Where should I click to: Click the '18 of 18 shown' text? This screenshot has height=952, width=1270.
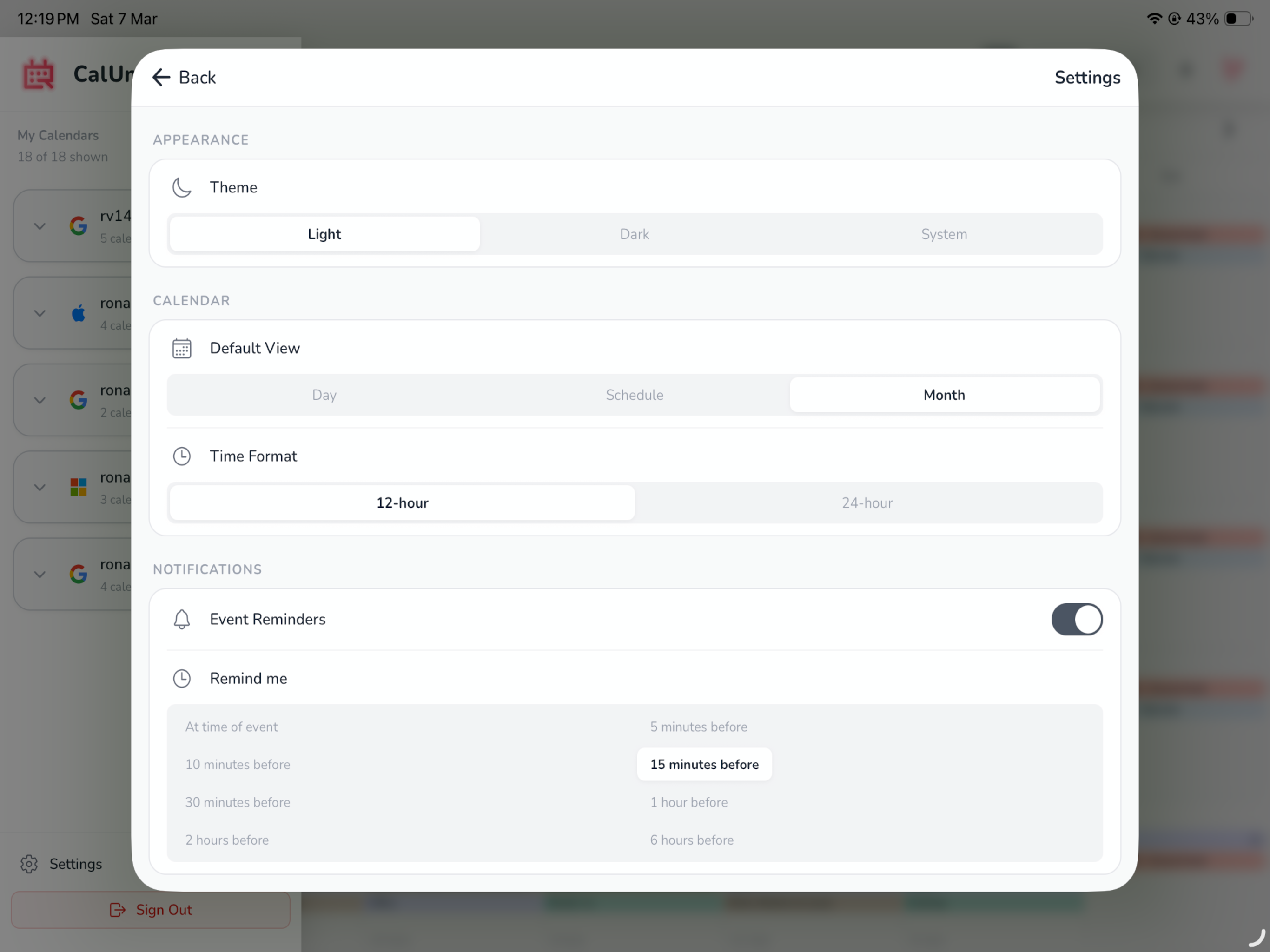point(63,157)
